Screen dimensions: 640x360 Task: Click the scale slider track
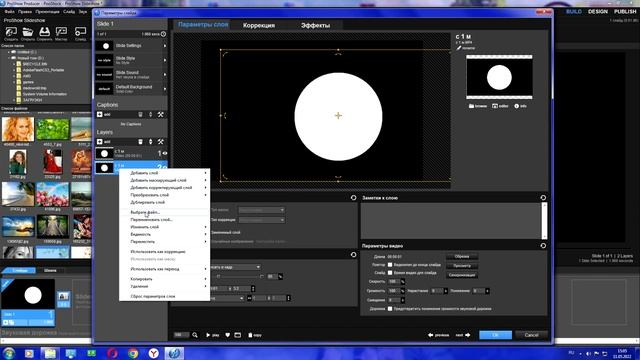click(240, 276)
